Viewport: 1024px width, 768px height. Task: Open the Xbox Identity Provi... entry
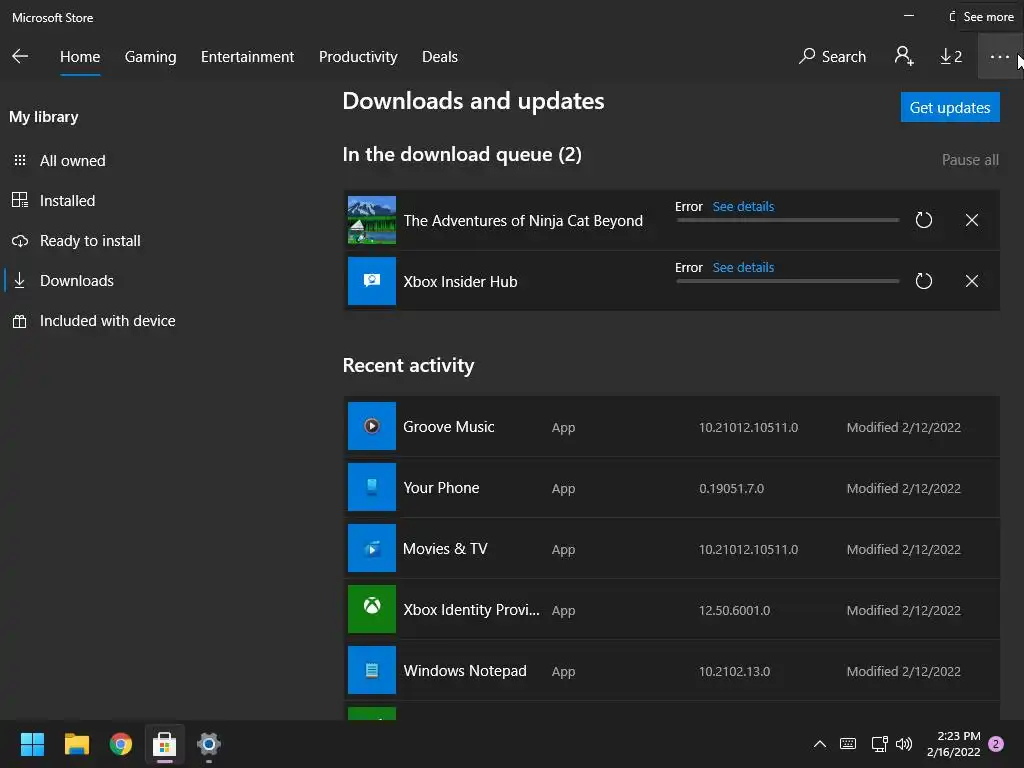tap(671, 609)
